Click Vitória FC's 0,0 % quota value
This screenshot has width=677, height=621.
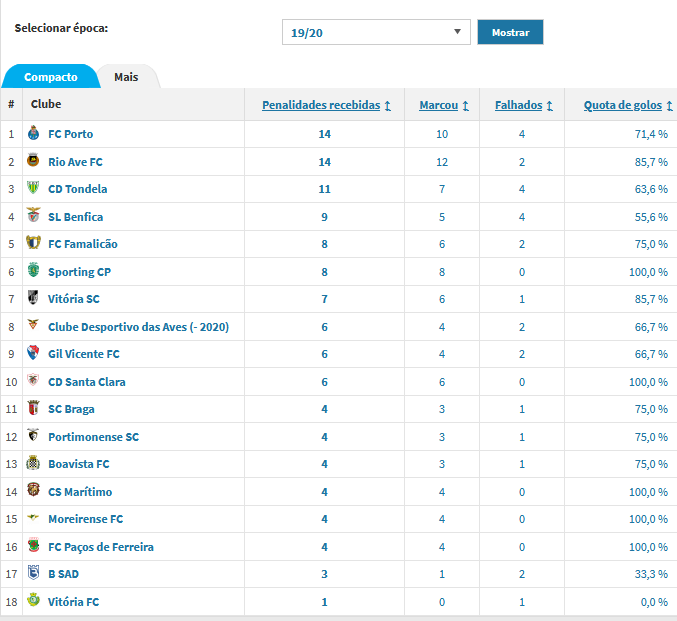tap(654, 602)
